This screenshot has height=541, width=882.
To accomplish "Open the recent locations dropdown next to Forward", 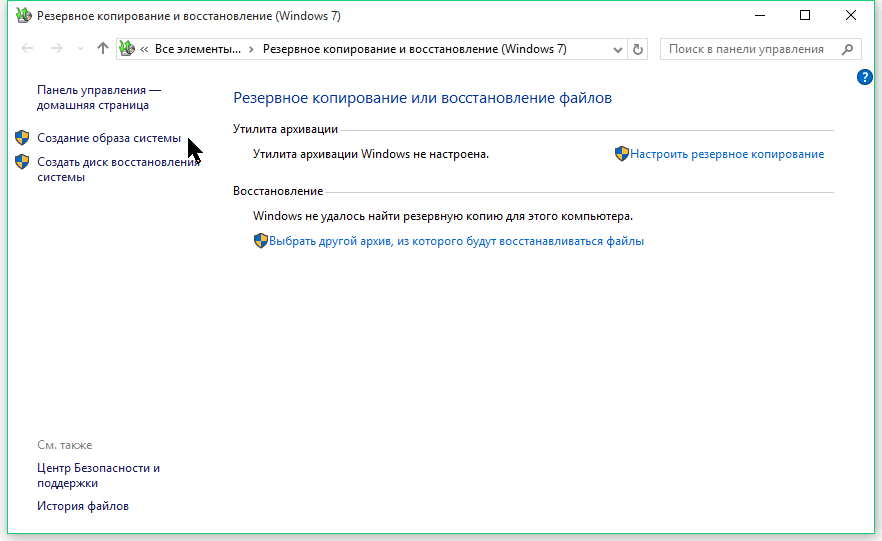I will tap(80, 49).
